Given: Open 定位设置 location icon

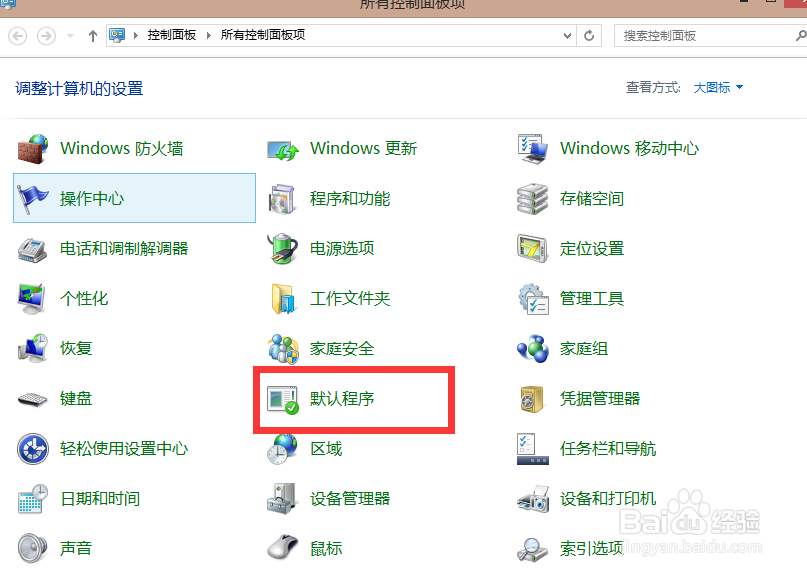Looking at the screenshot, I should (x=532, y=249).
